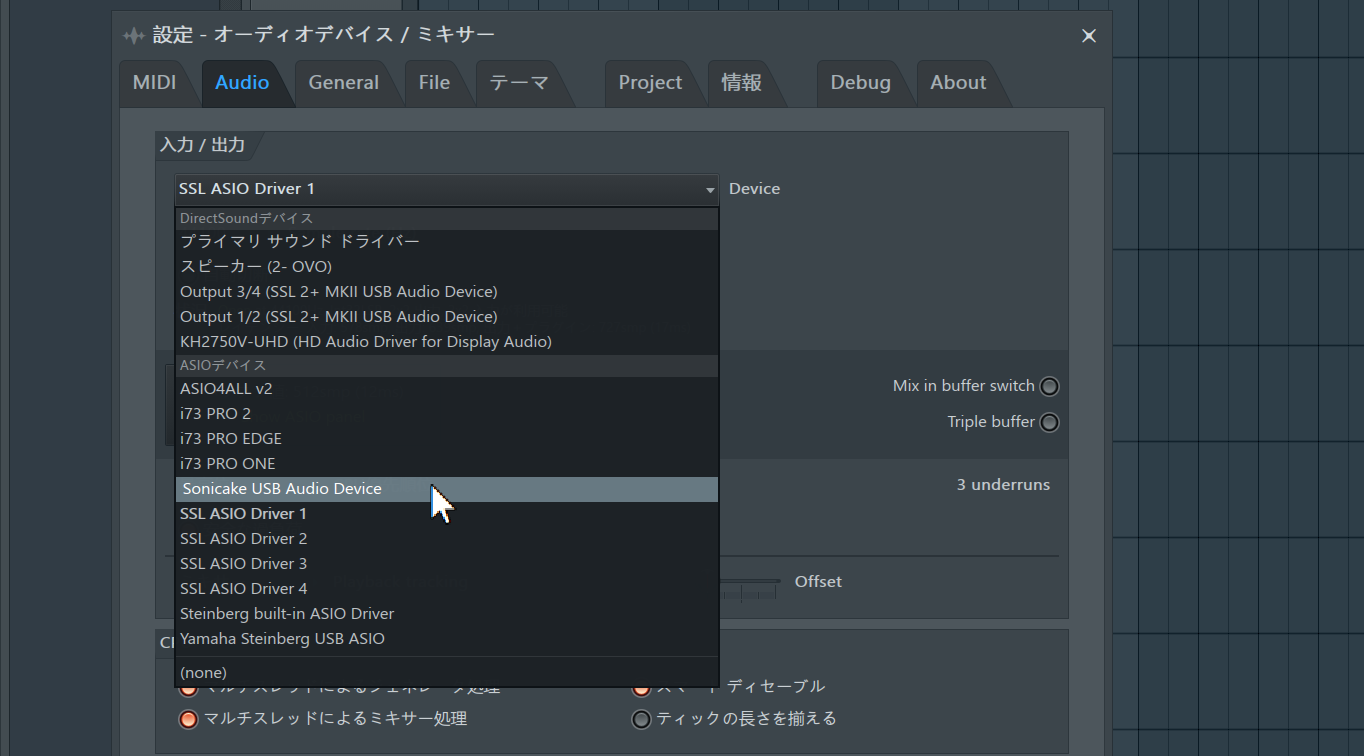Open the Debug tab
The image size is (1364, 756).
[x=860, y=83]
